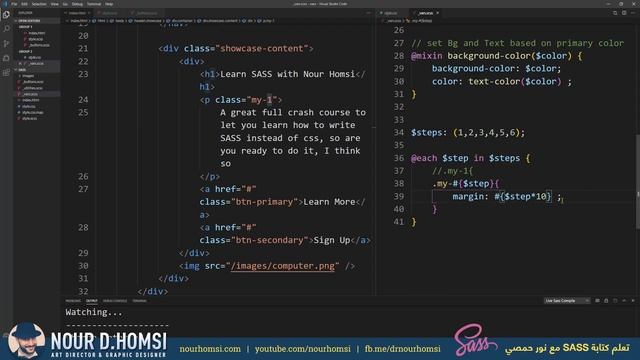Click the 'Watching...' output text
This screenshot has height=360, width=640.
coord(94,312)
